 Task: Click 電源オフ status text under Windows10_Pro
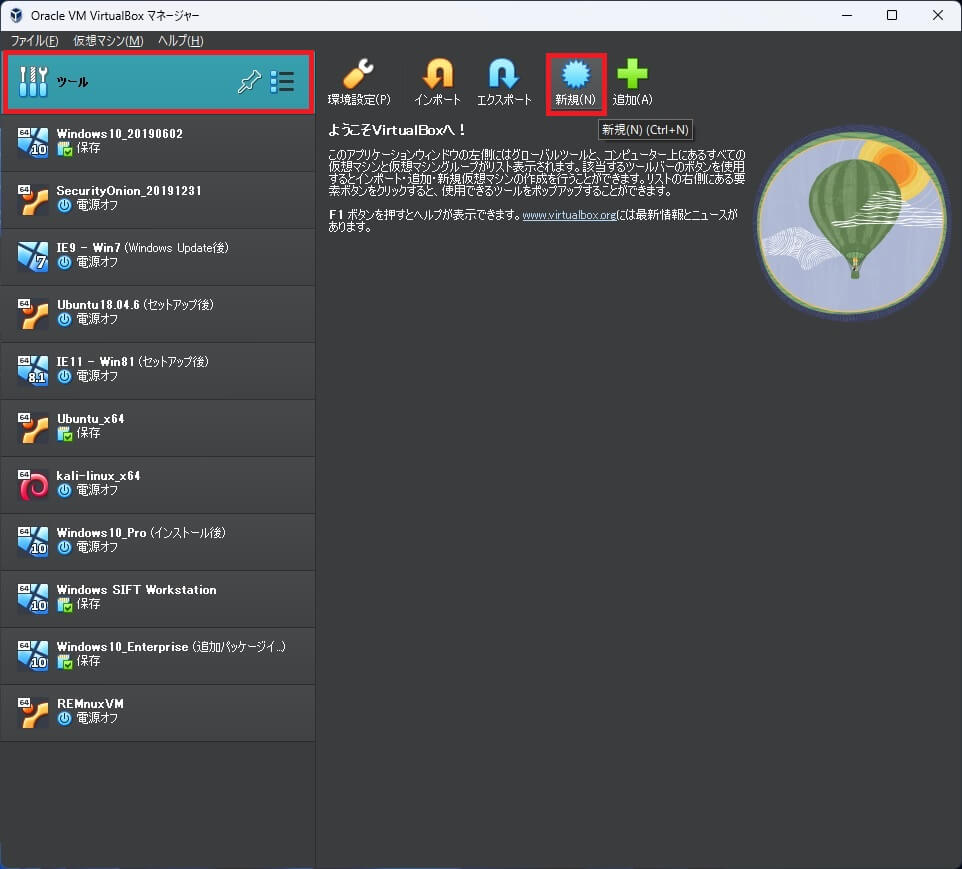(97, 547)
